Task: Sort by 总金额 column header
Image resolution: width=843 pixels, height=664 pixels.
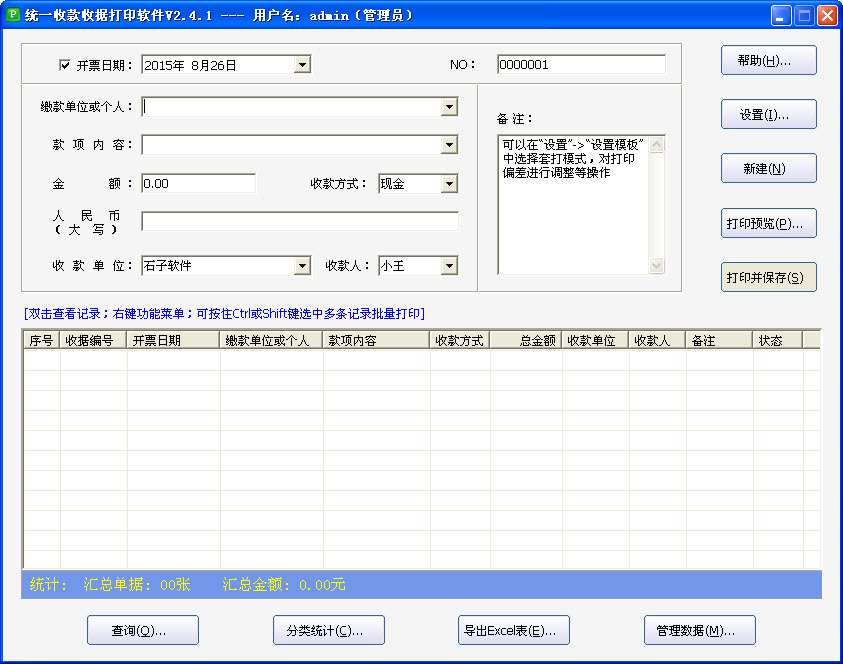Action: click(525, 340)
